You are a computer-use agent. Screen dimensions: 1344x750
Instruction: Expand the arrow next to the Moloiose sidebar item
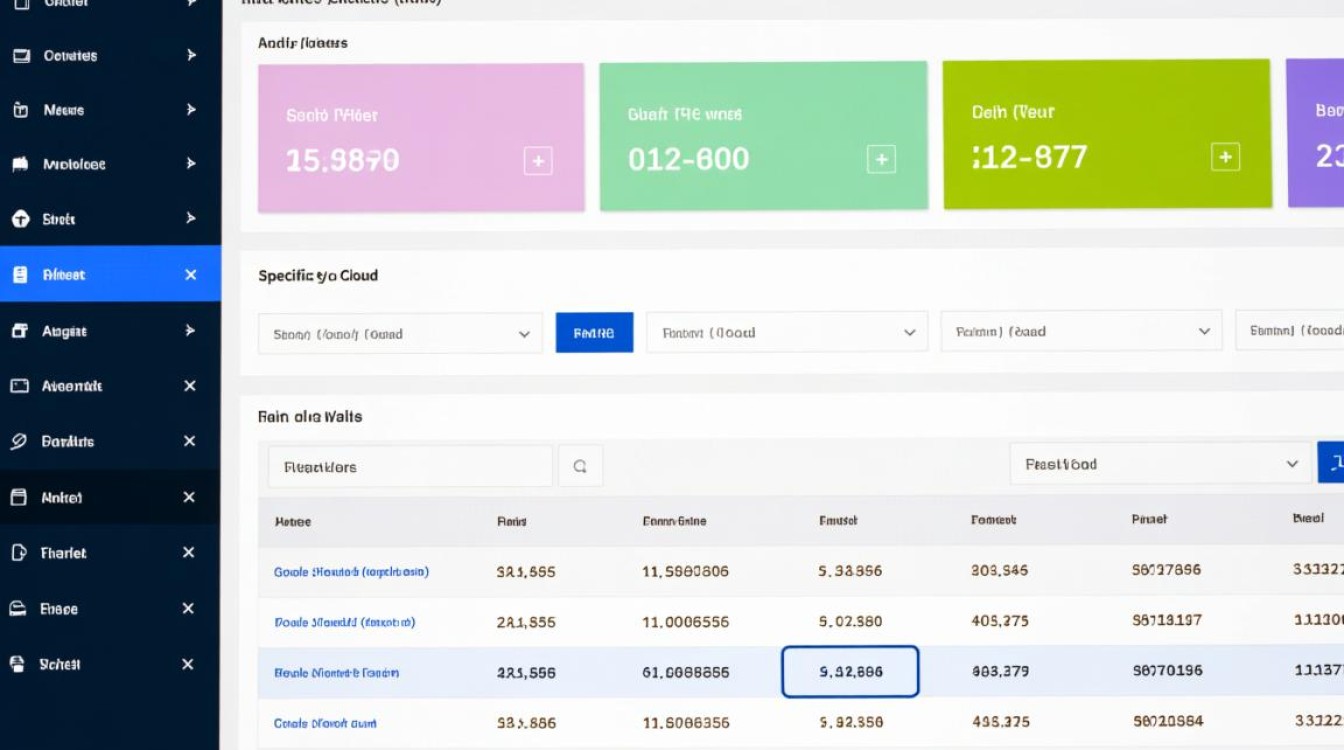click(190, 164)
